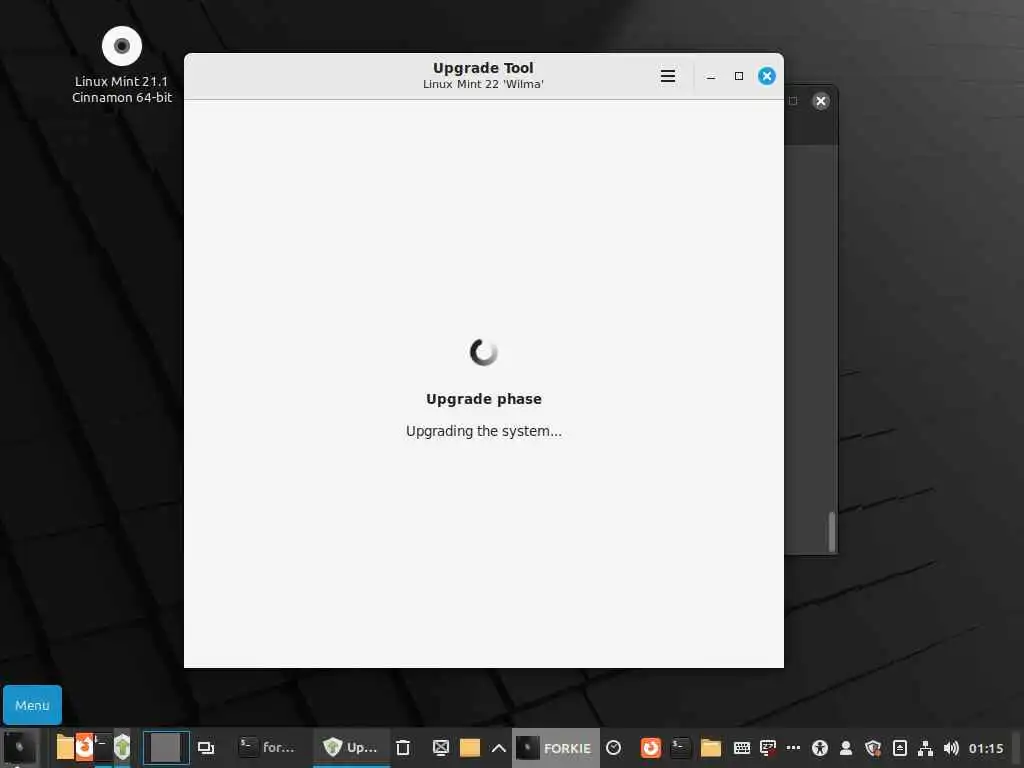Close the Upgrade Tool window
1024x768 pixels.
pos(767,76)
